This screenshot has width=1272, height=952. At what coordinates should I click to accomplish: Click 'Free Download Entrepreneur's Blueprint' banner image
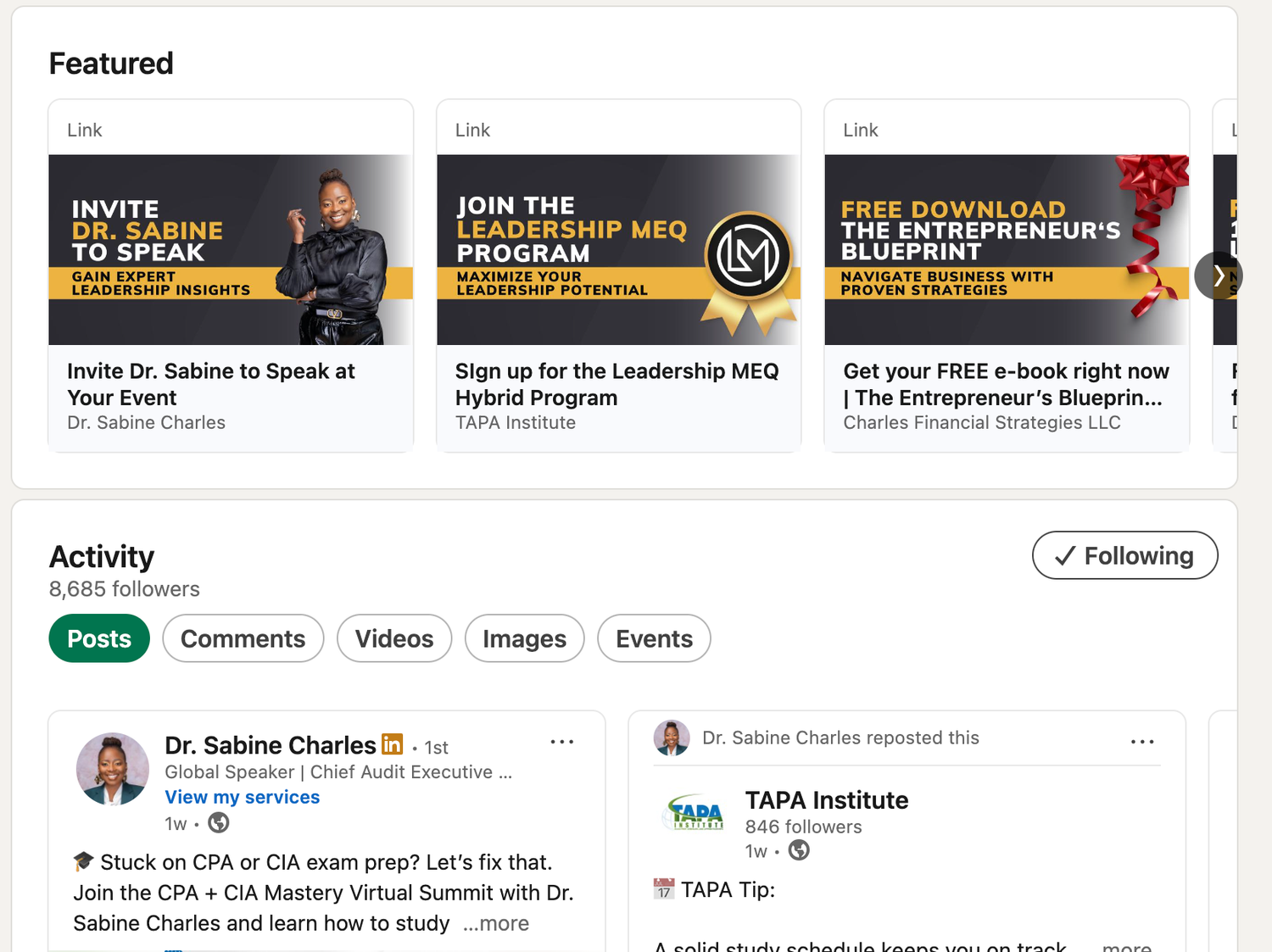[x=1007, y=249]
